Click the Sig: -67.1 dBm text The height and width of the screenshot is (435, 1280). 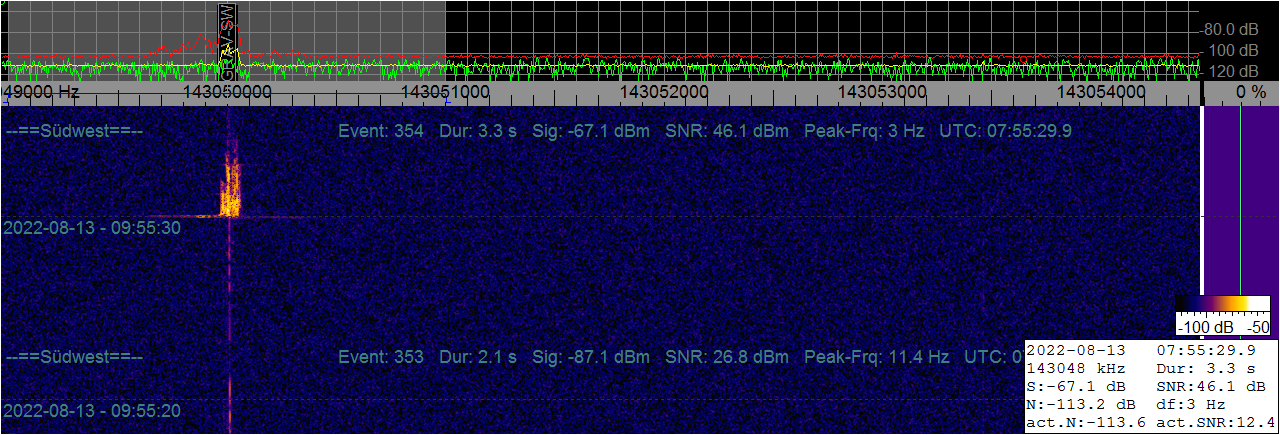click(x=591, y=132)
